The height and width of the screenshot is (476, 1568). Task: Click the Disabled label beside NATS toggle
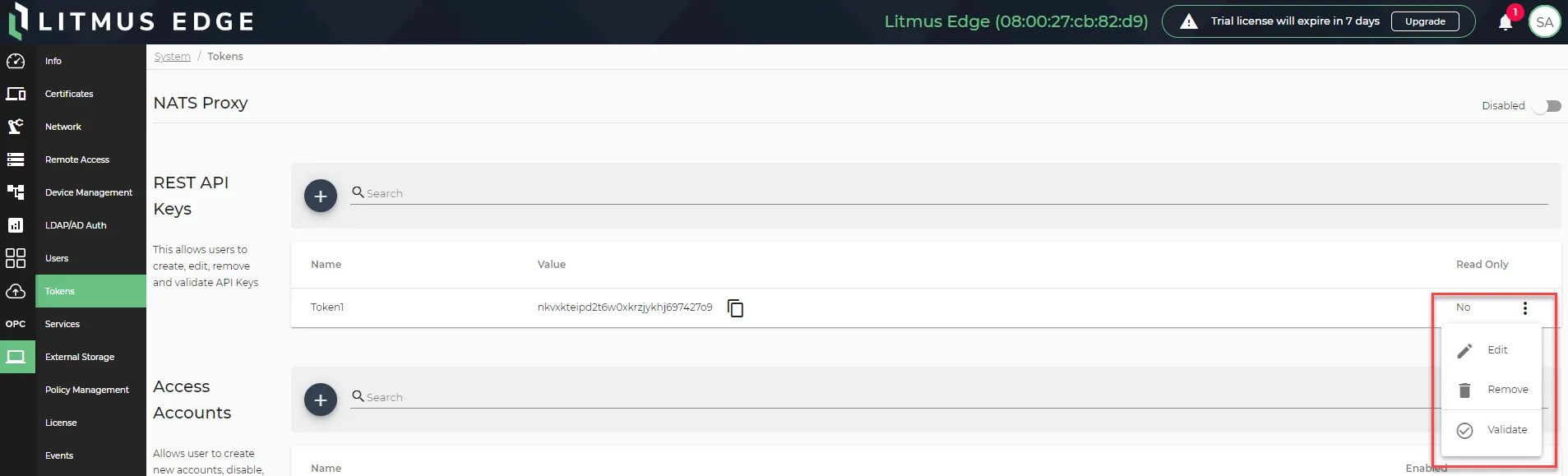(x=1503, y=106)
